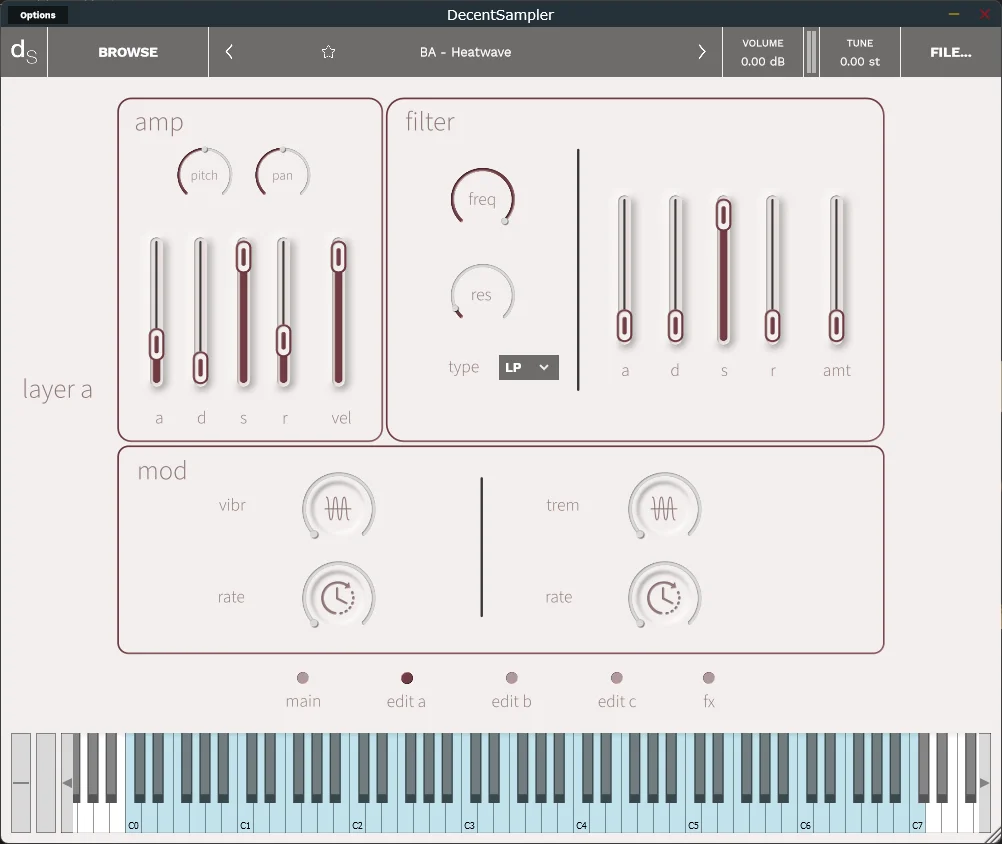This screenshot has height=844, width=1002.
Task: Click the pan knob in amp
Action: [282, 174]
